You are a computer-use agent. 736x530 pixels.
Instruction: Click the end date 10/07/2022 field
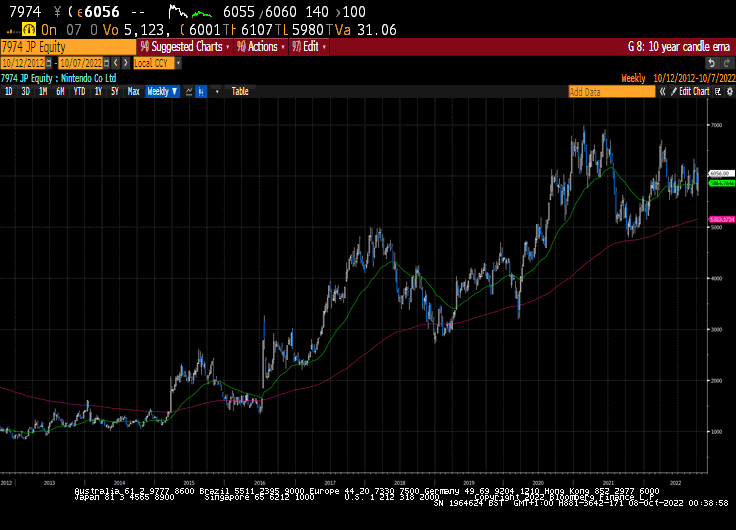[81, 63]
